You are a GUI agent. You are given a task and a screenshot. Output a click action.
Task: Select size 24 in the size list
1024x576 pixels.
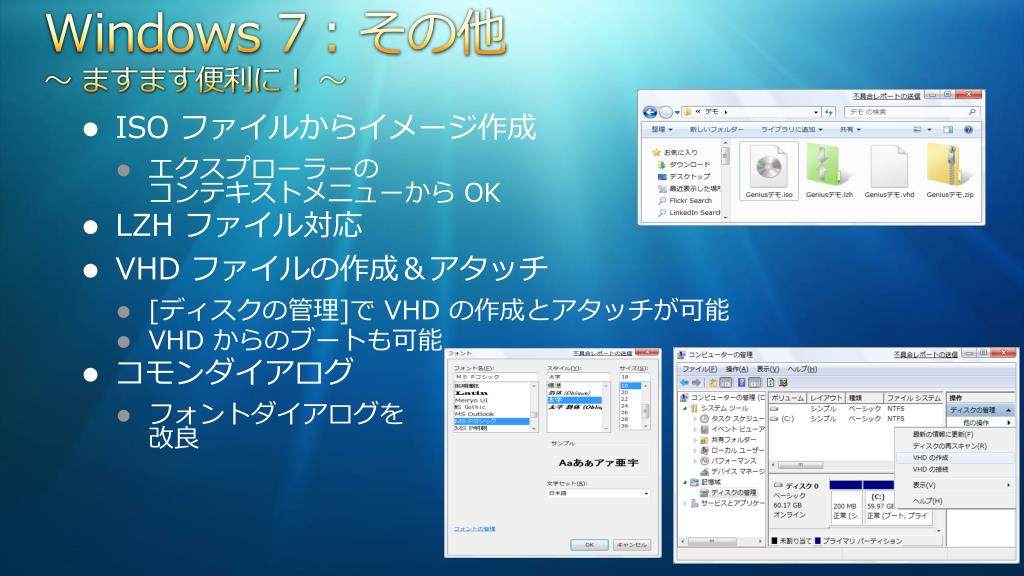624,406
